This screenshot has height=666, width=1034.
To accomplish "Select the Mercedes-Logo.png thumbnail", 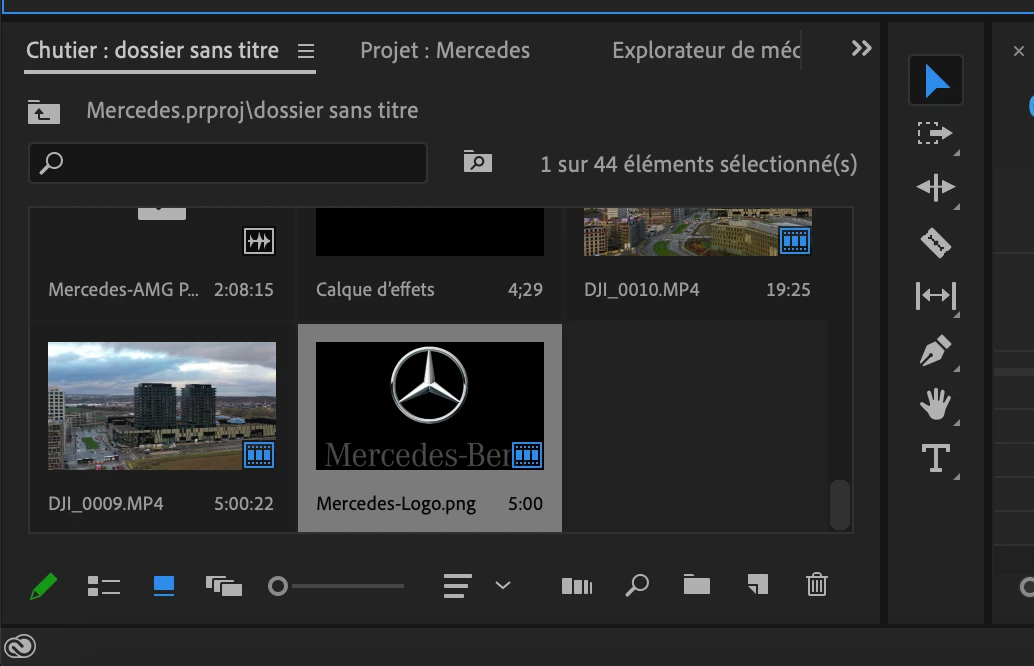I will (430, 406).
